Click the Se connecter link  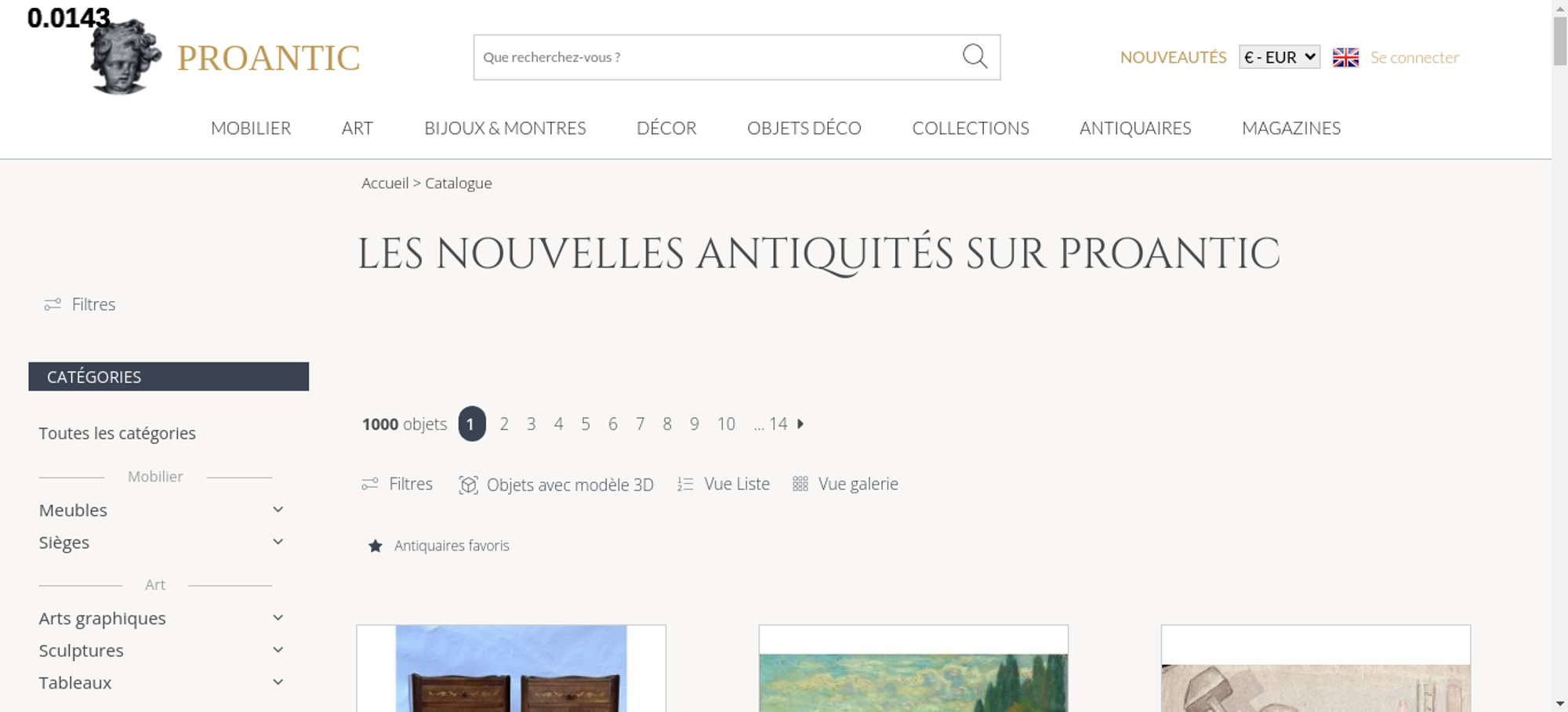(1414, 57)
